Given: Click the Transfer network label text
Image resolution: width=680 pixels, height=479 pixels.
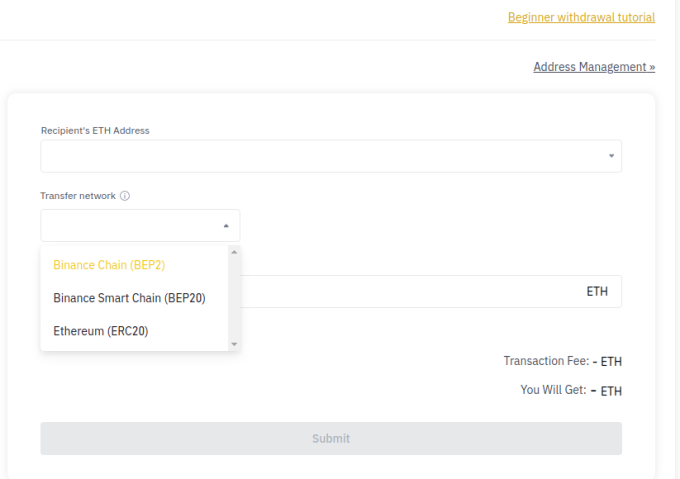Looking at the screenshot, I should click(78, 196).
